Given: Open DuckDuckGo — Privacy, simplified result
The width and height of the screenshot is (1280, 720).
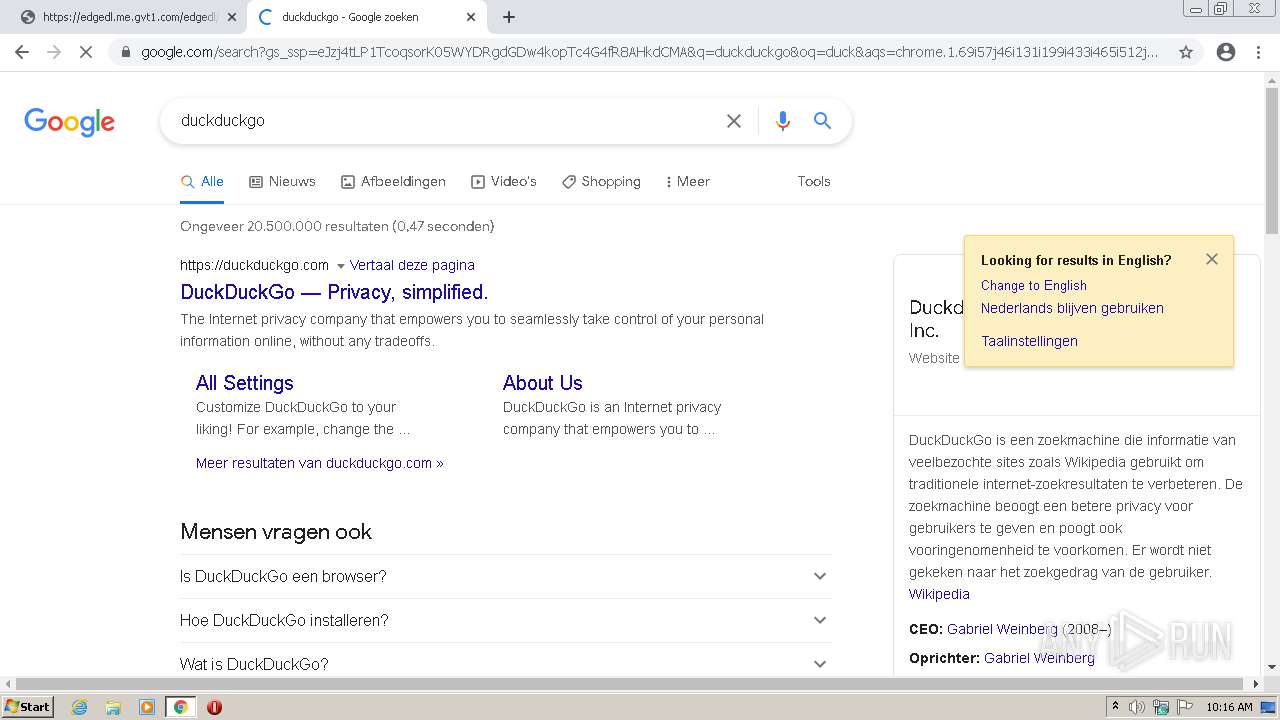Looking at the screenshot, I should pyautogui.click(x=334, y=292).
